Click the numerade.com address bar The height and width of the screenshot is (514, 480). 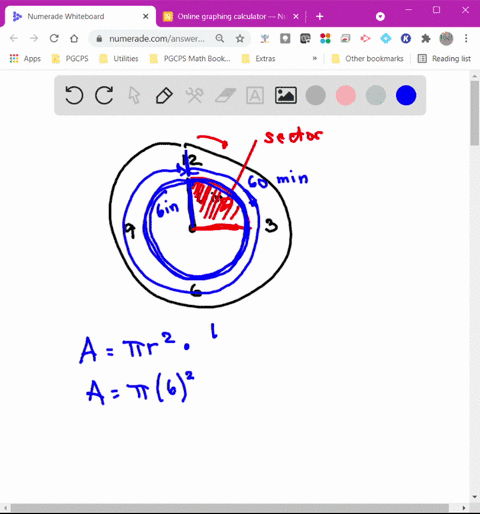tap(157, 39)
